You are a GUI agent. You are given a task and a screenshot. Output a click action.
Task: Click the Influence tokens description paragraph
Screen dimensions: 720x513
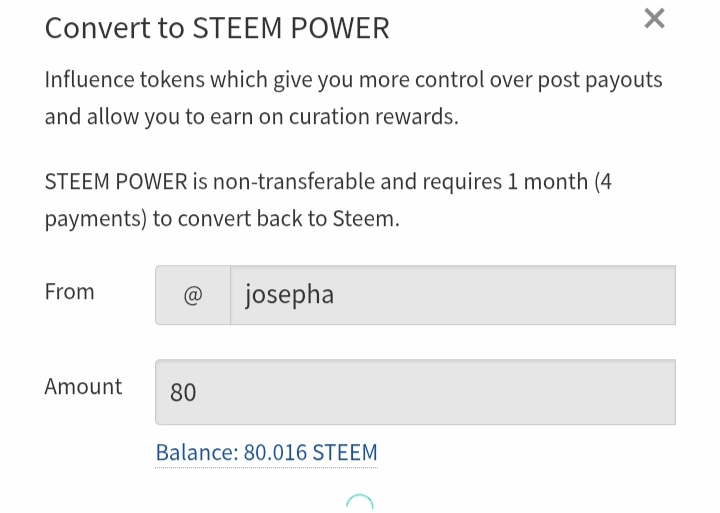point(354,98)
